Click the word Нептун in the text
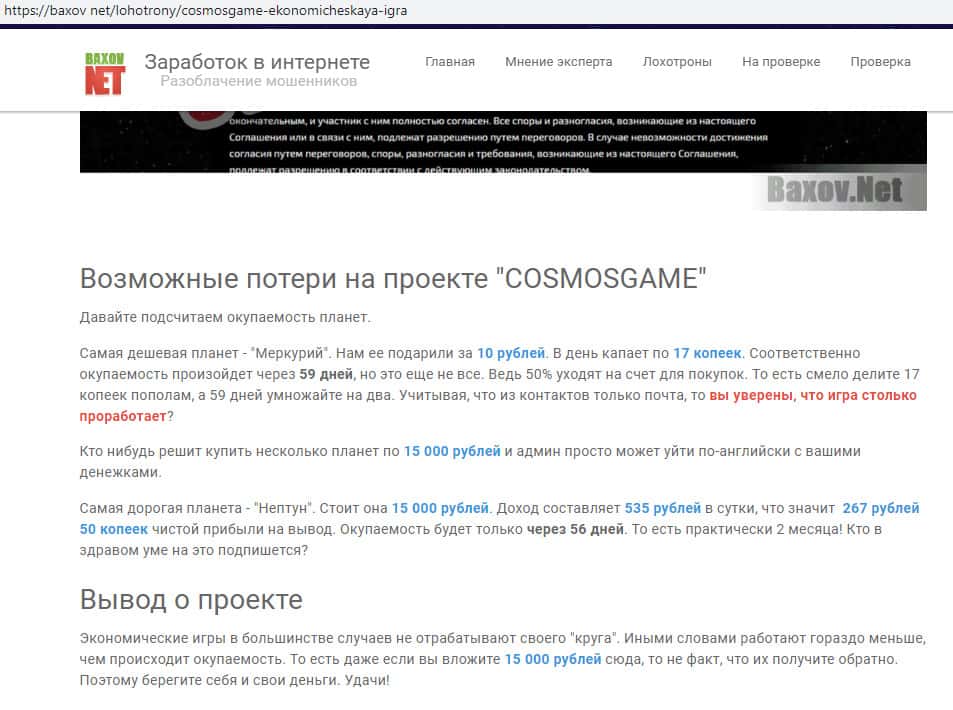Image resolution: width=953 pixels, height=710 pixels. 283,508
